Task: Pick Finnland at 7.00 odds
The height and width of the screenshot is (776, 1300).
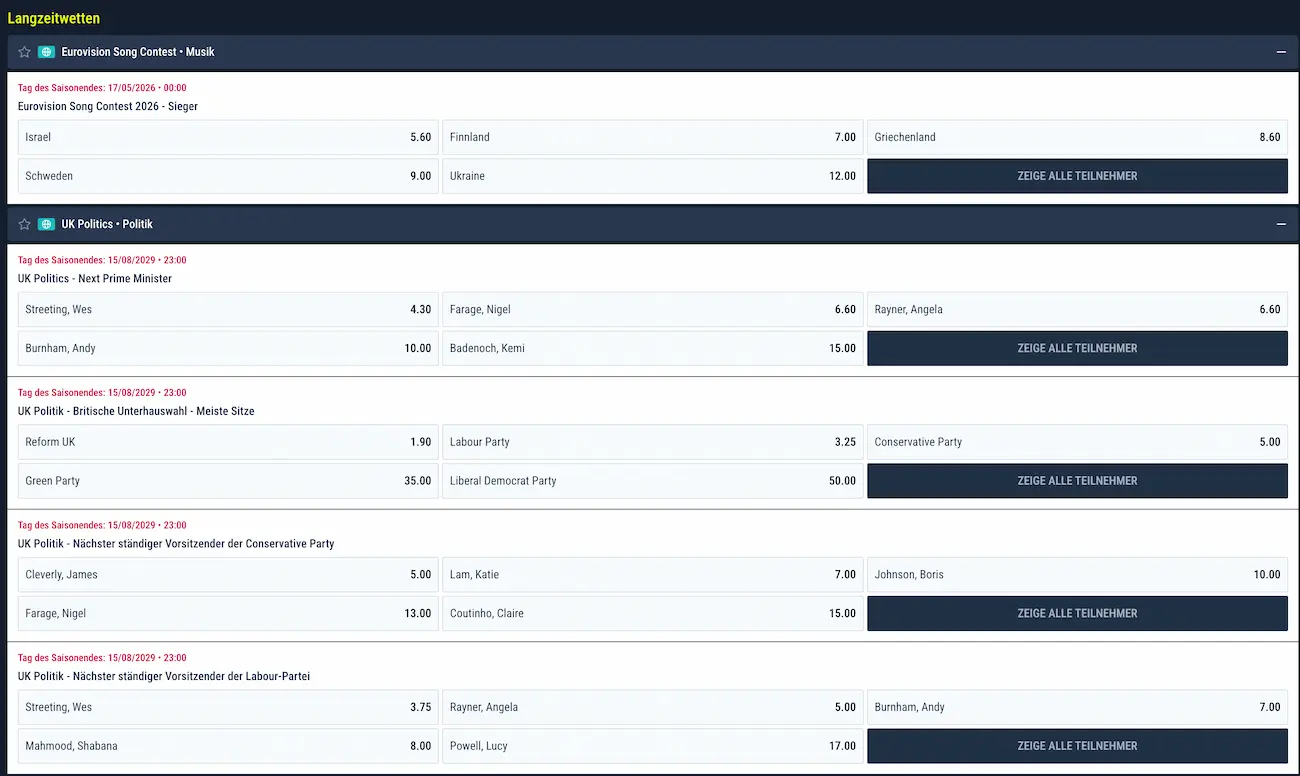Action: pyautogui.click(x=652, y=137)
